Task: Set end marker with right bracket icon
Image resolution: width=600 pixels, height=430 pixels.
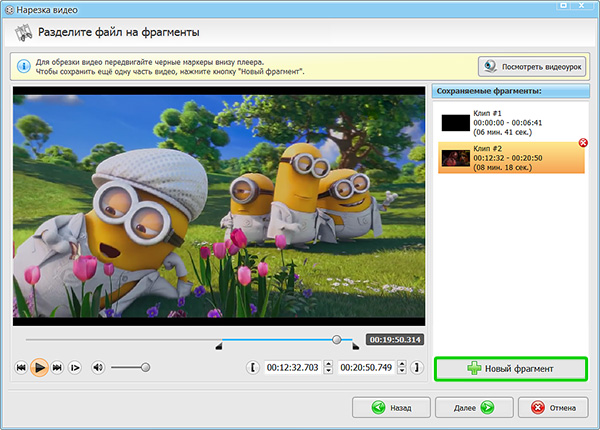Action: click(x=417, y=368)
